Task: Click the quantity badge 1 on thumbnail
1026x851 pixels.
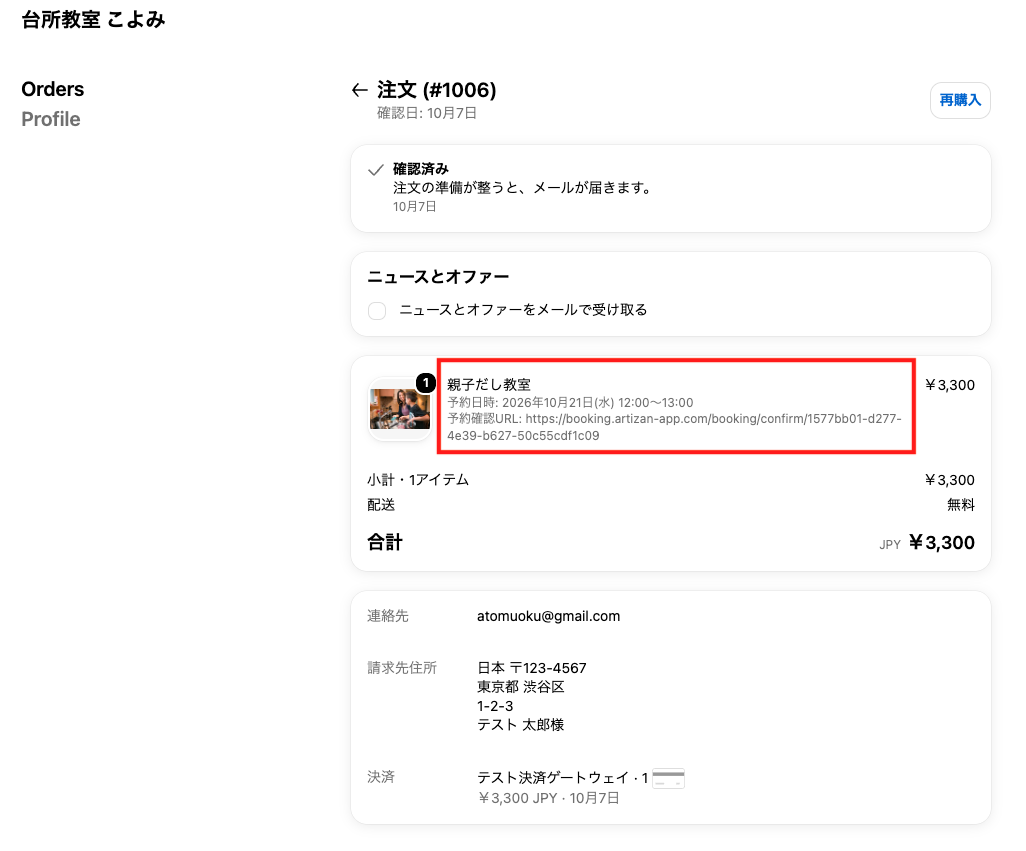Action: click(425, 383)
